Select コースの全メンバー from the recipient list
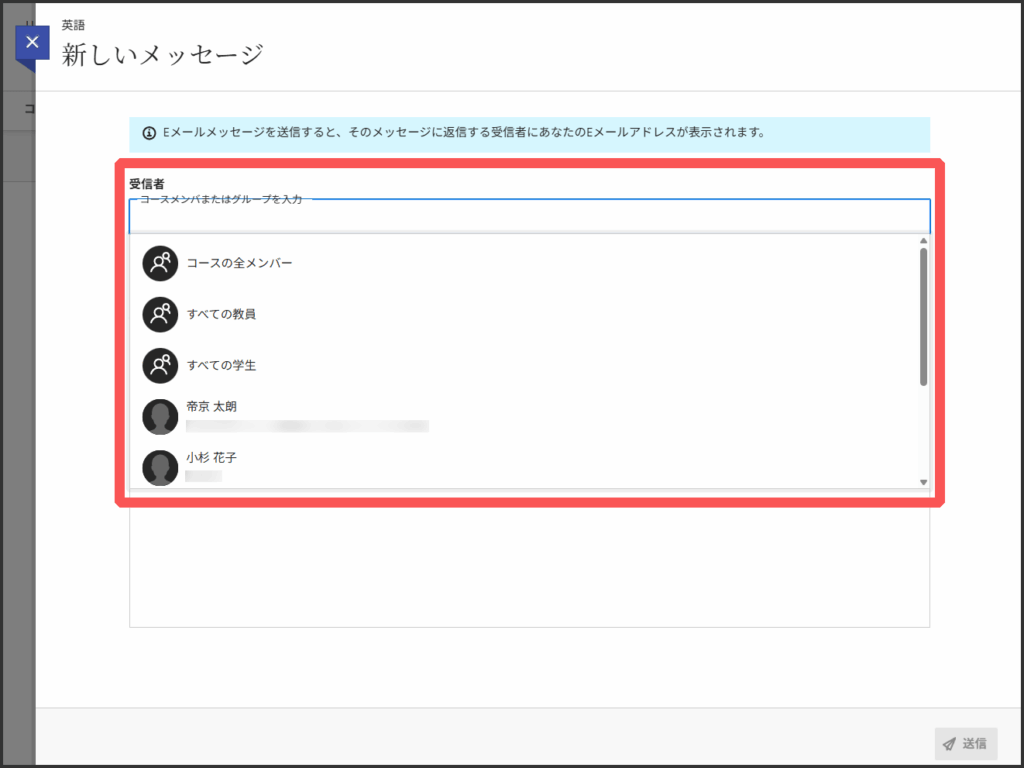Image resolution: width=1024 pixels, height=768 pixels. (239, 263)
